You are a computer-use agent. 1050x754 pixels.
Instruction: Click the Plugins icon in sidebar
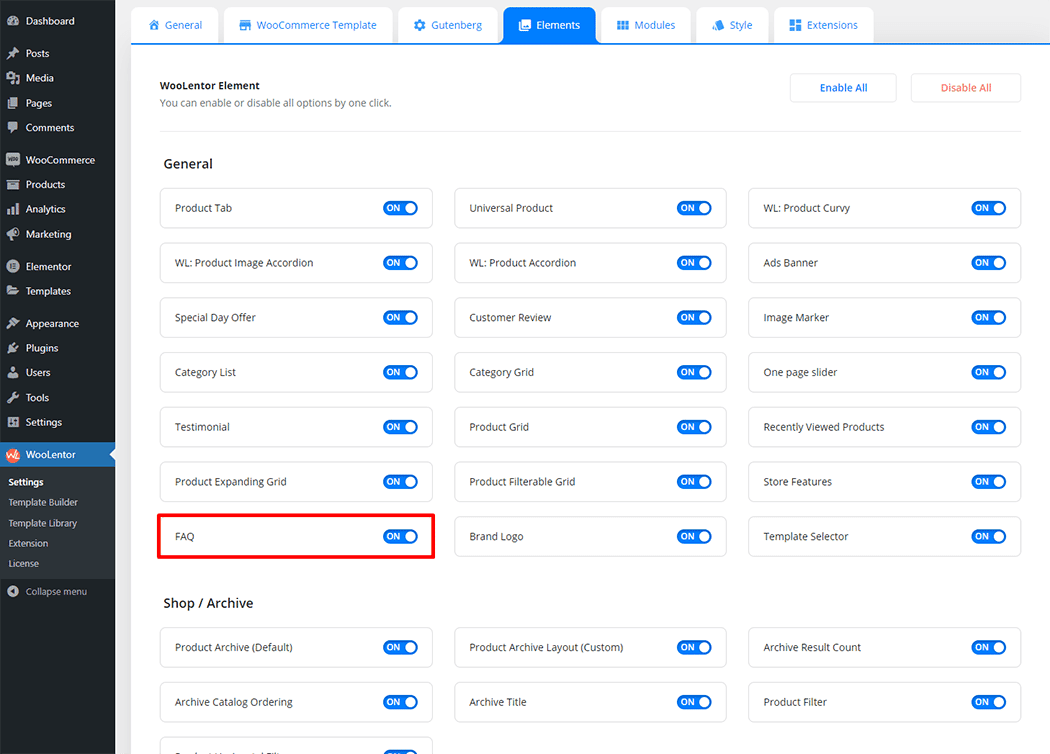13,348
